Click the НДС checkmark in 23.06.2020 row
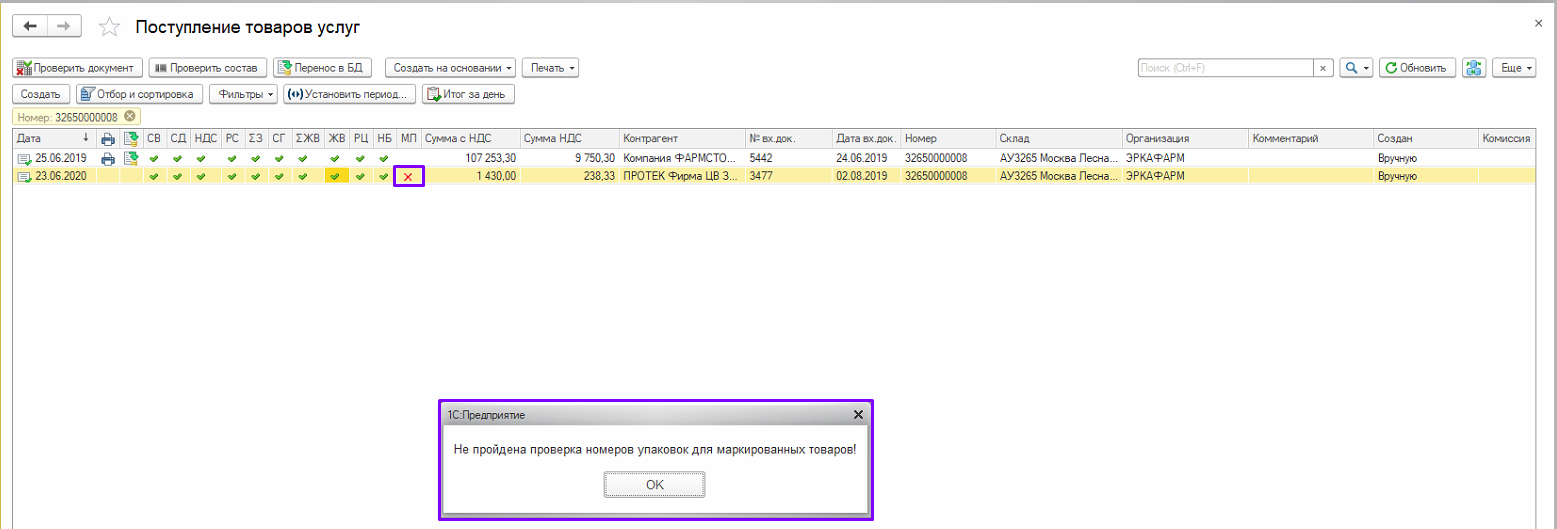Image resolution: width=1557 pixels, height=529 pixels. click(x=201, y=177)
